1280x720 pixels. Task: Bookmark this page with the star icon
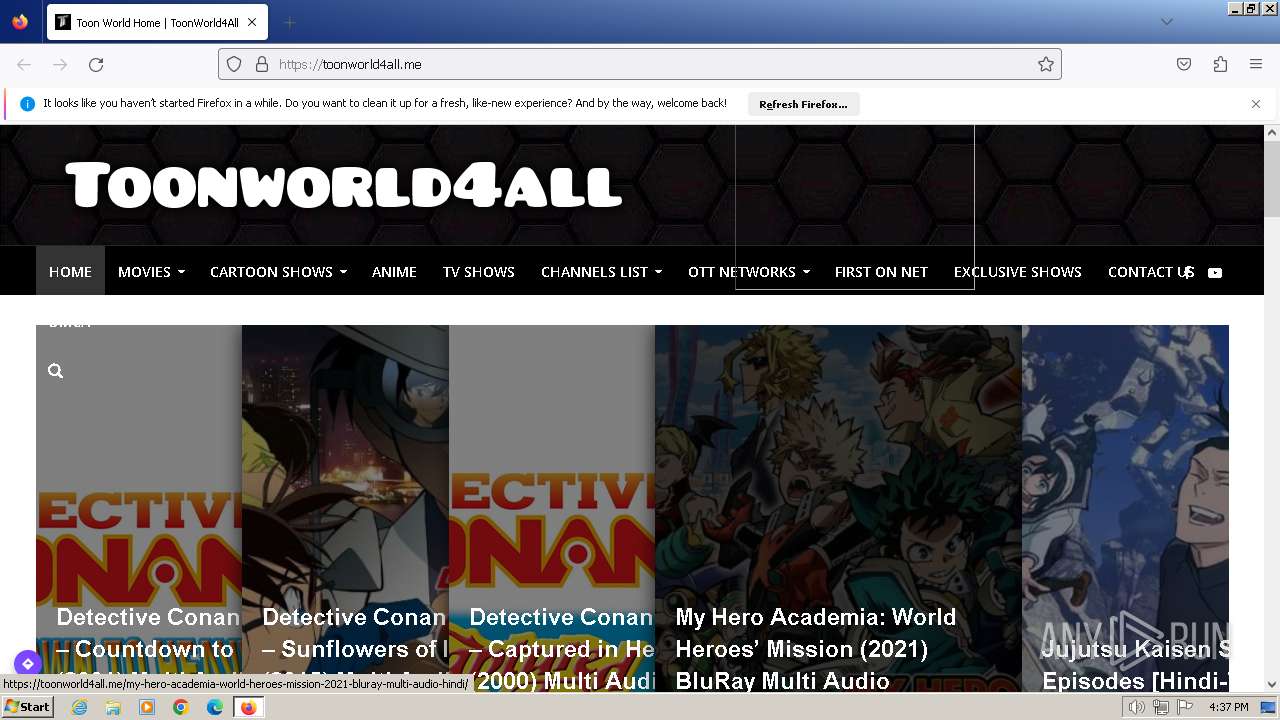coord(1046,64)
